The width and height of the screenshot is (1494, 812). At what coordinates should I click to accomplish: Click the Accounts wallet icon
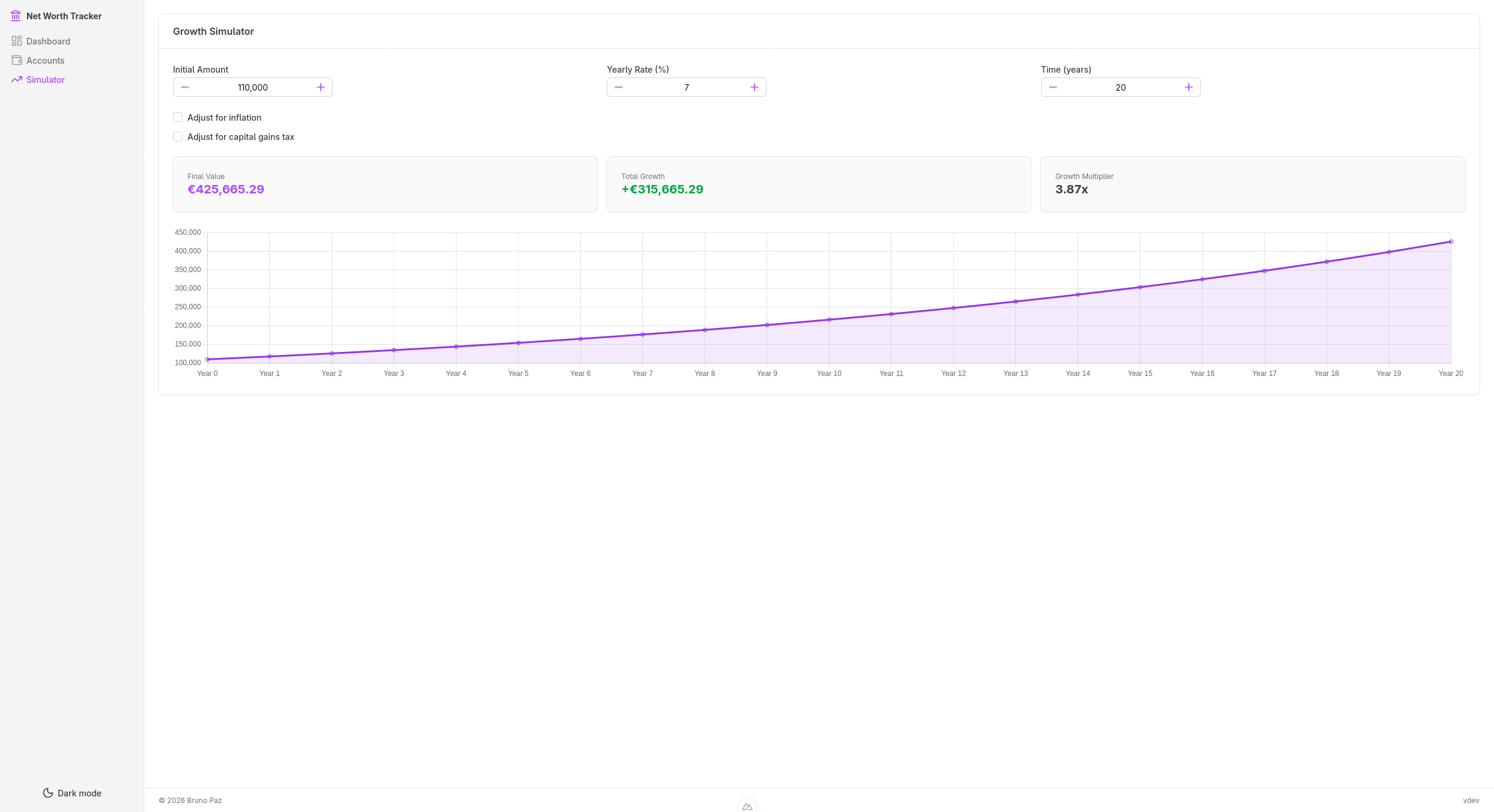[17, 60]
